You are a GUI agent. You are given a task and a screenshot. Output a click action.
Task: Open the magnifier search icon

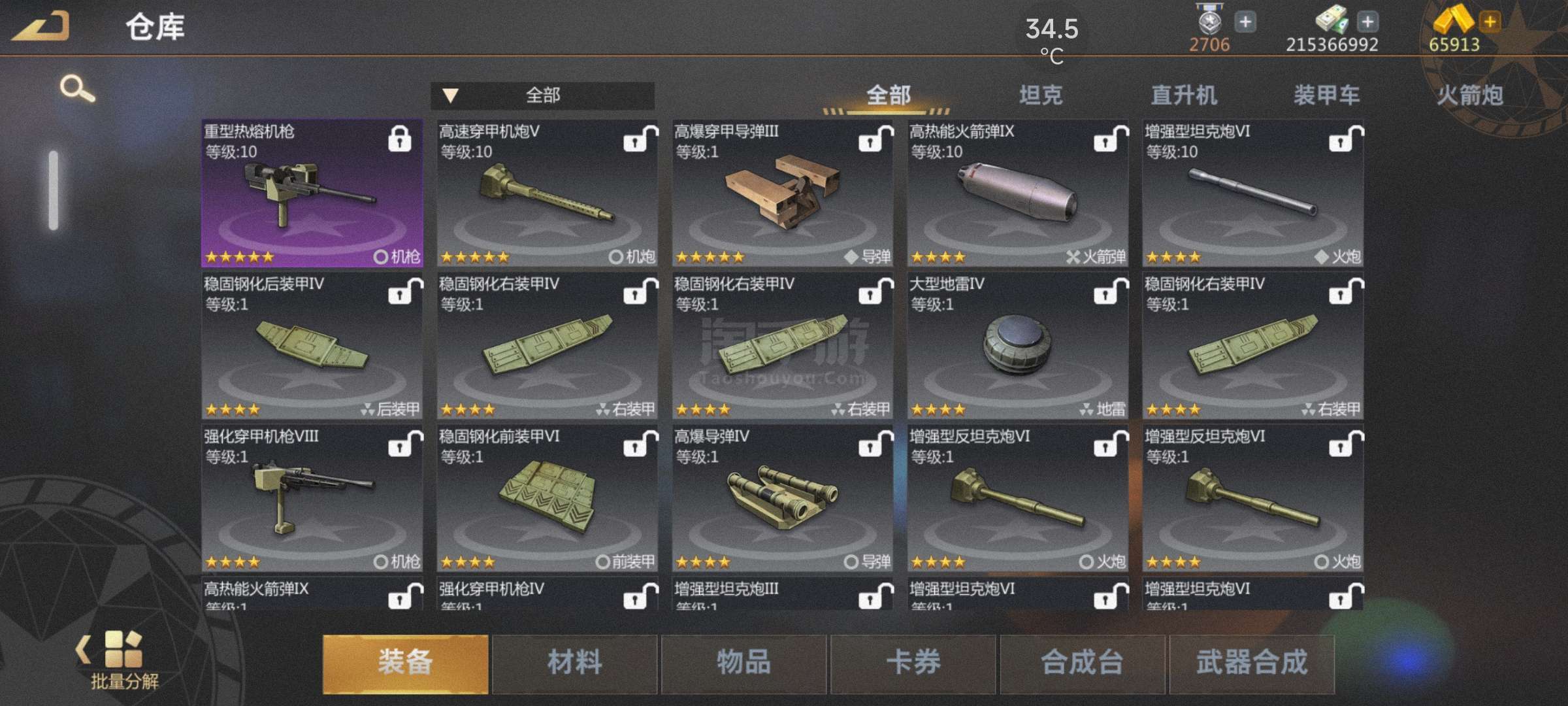click(x=77, y=88)
